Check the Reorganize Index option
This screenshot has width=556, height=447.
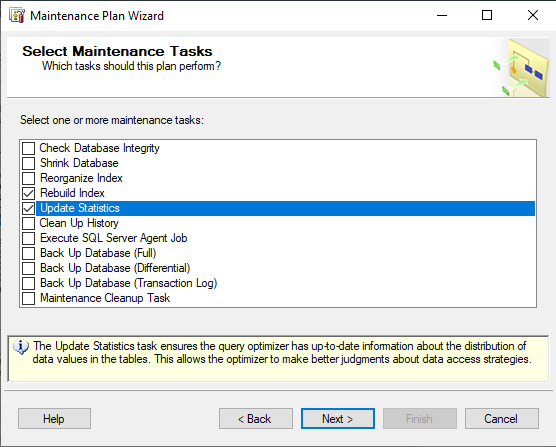29,178
